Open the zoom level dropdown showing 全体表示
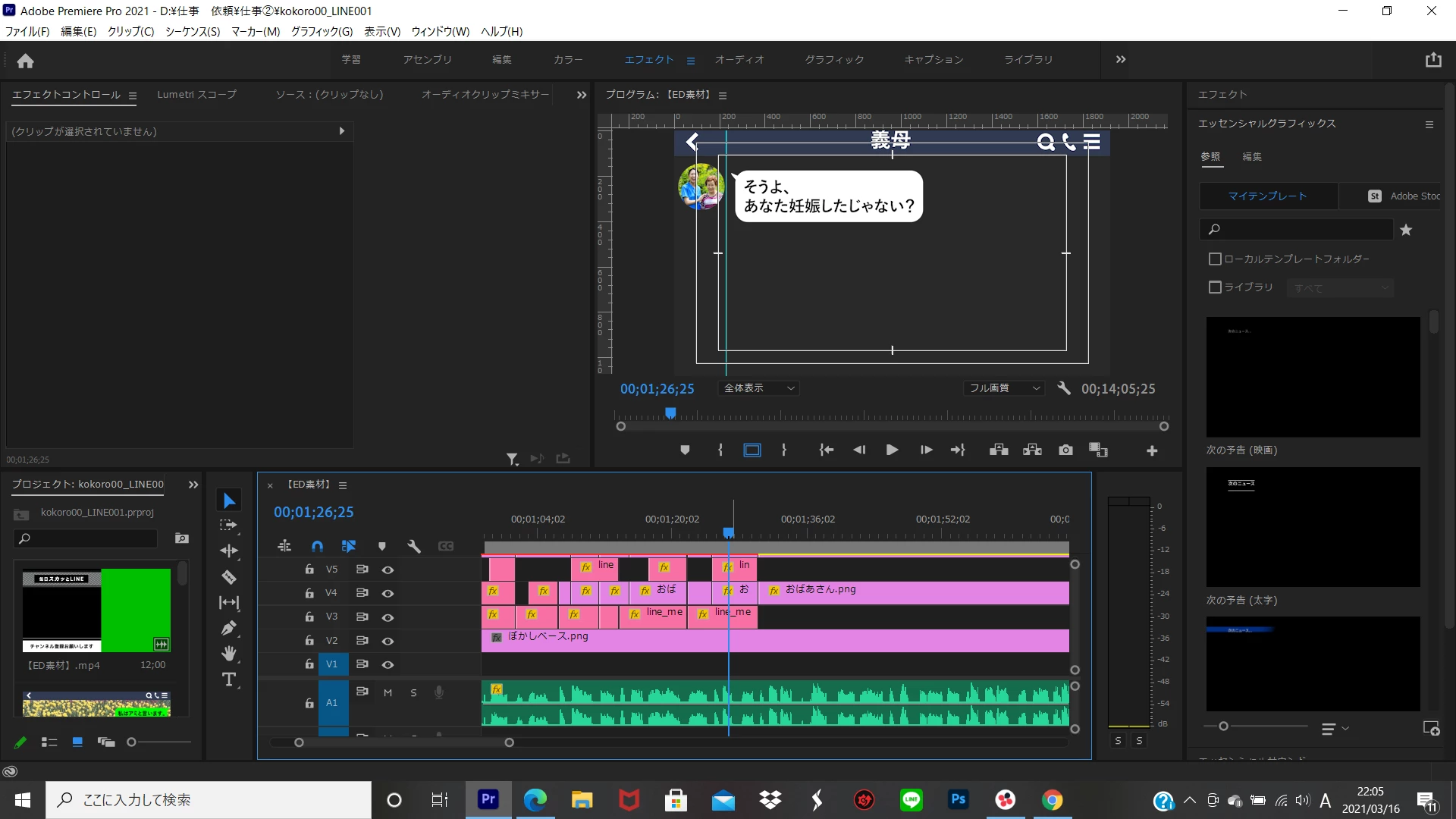 coord(758,388)
